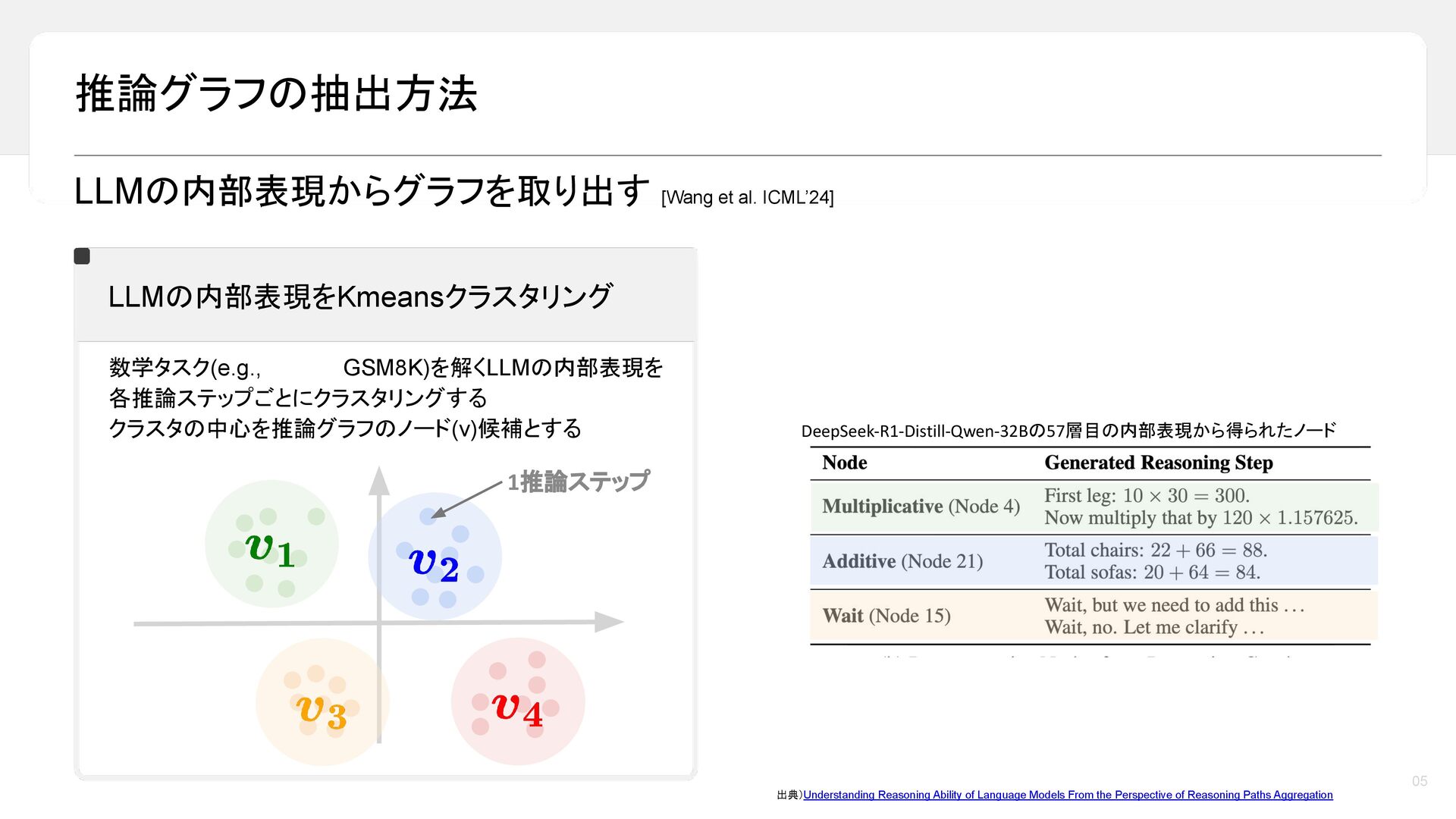Select the orange v3 cluster label
The image size is (1456, 819).
click(x=322, y=712)
